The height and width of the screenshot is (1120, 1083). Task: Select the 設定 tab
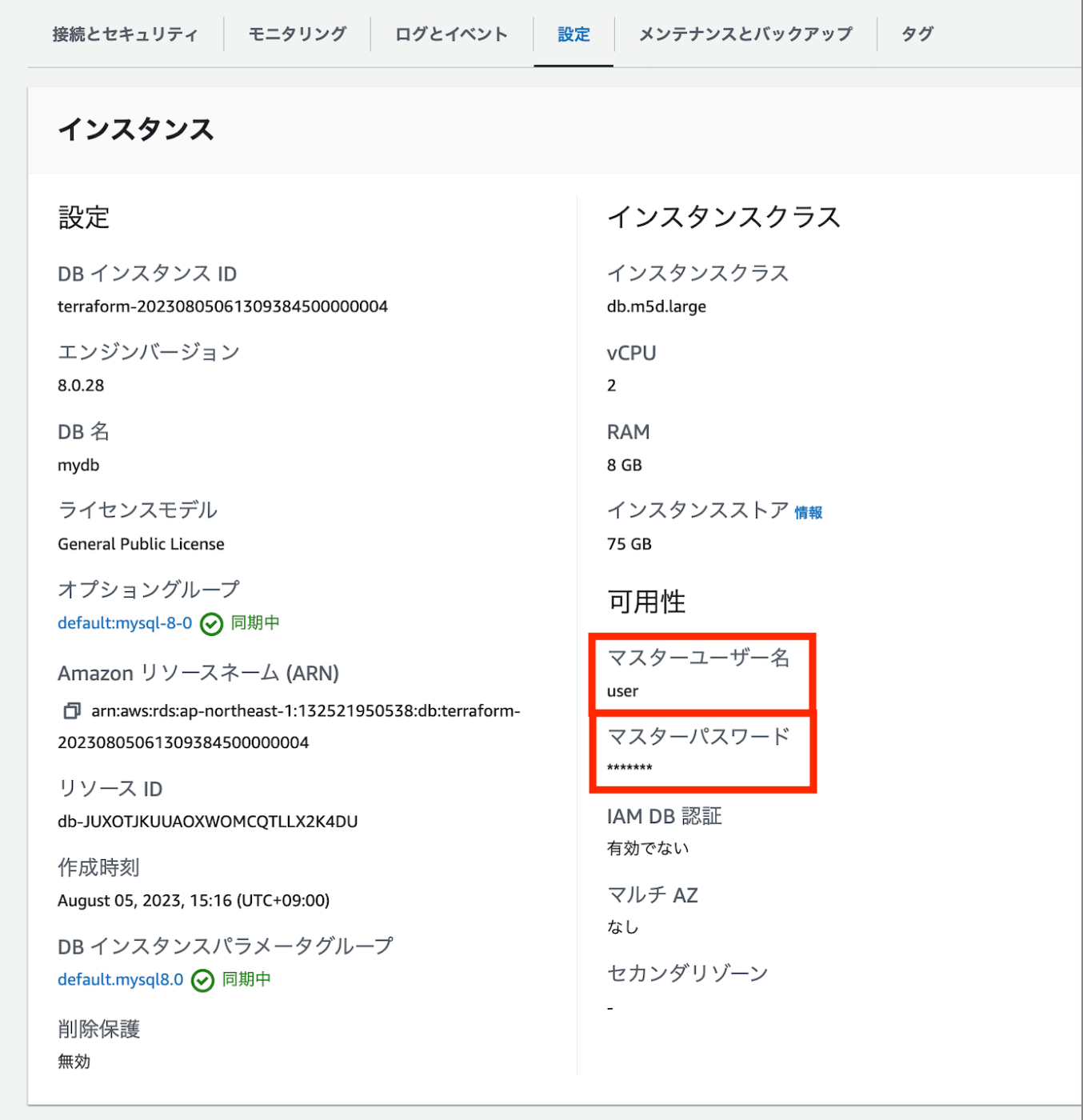tap(573, 34)
